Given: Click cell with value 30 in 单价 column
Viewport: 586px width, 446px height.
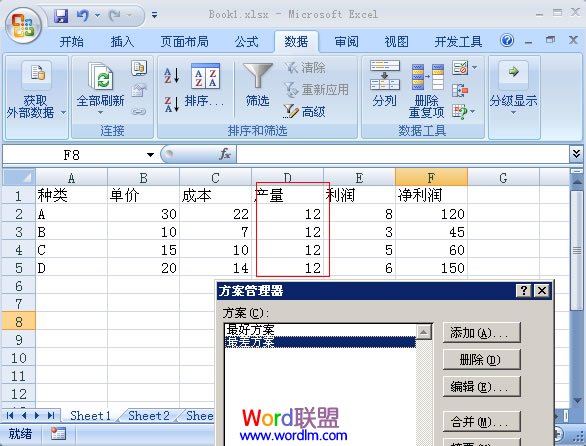Looking at the screenshot, I should coord(143,214).
